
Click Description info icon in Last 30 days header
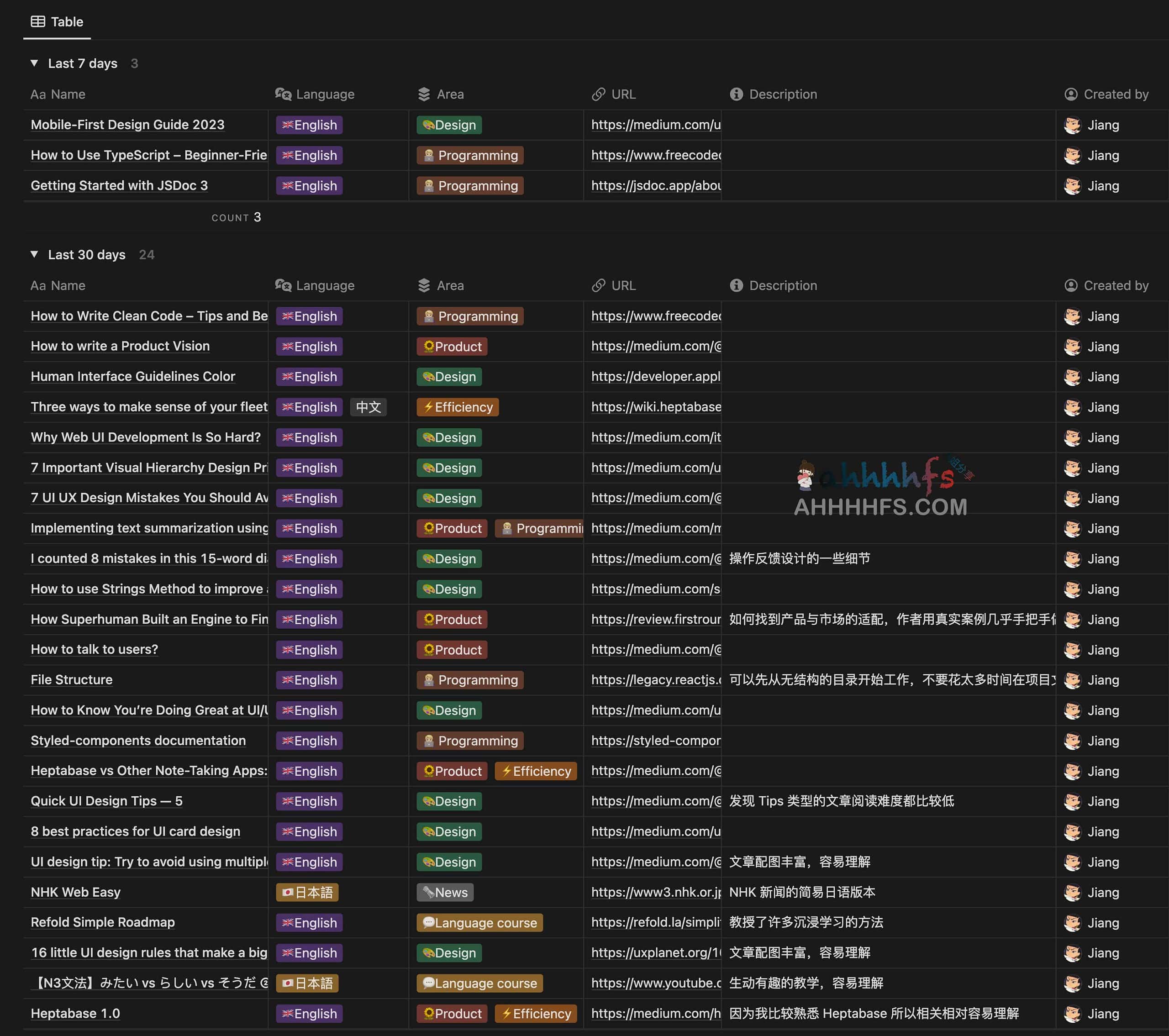(x=736, y=285)
